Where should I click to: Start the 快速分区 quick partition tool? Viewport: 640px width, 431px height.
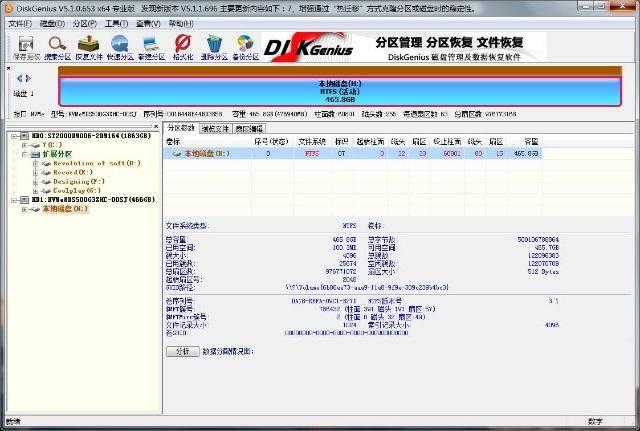click(x=120, y=44)
